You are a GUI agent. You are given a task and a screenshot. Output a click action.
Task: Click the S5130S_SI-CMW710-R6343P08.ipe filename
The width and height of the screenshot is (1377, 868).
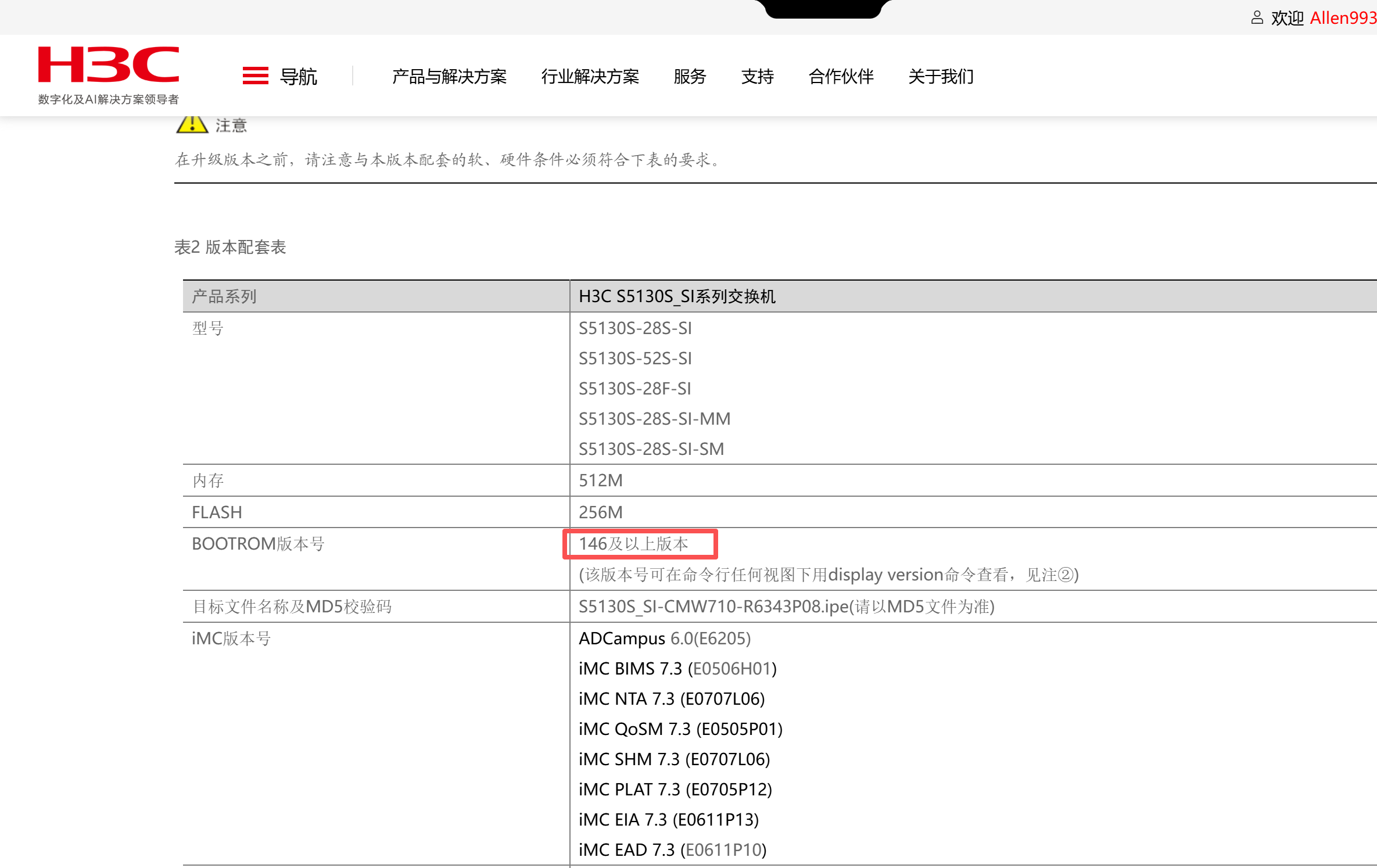[x=713, y=607]
